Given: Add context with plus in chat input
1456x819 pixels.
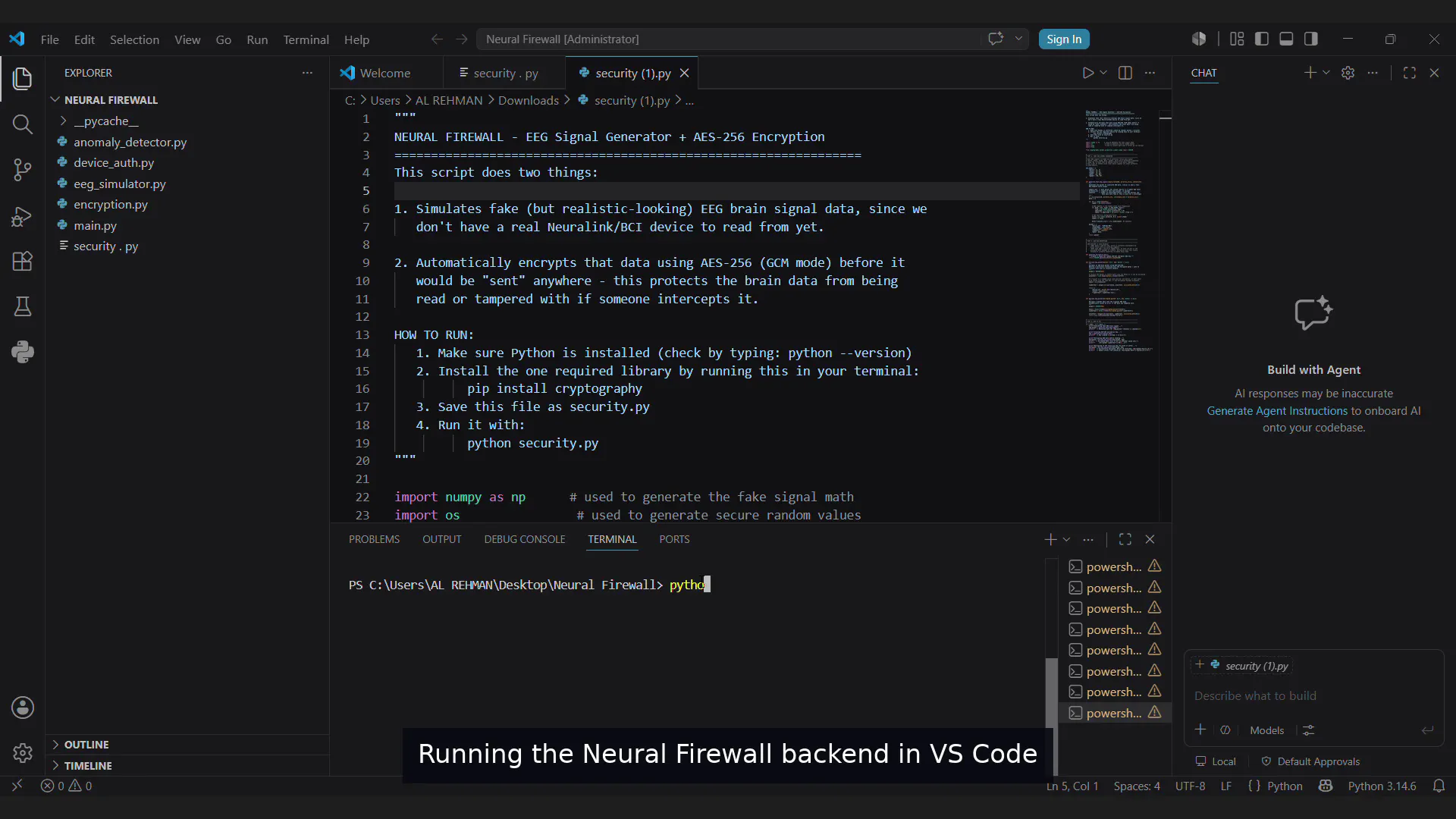Looking at the screenshot, I should (1200, 730).
